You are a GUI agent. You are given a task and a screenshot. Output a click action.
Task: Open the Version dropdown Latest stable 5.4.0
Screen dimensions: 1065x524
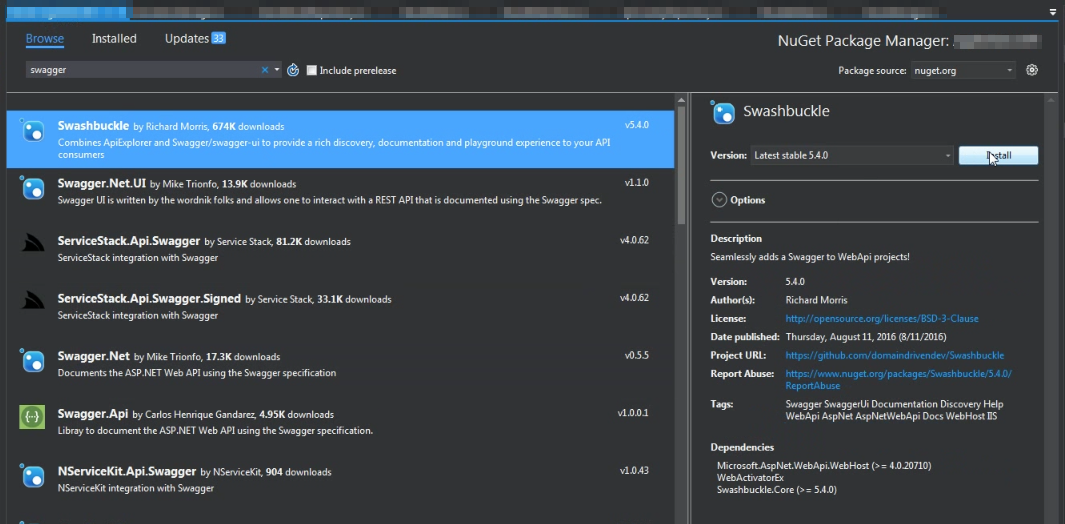852,156
